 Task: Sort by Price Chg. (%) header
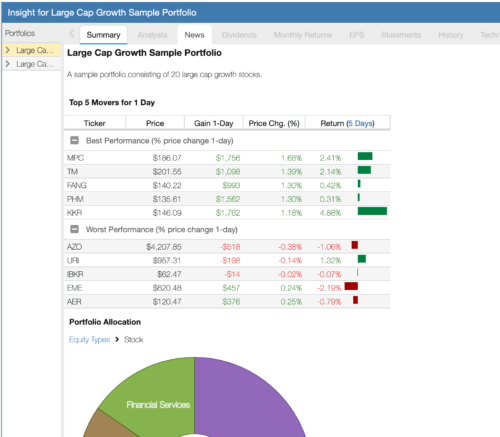pyautogui.click(x=274, y=123)
